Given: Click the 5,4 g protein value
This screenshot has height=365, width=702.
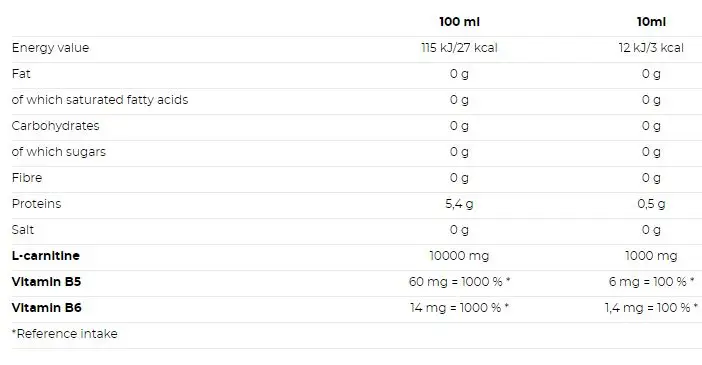Looking at the screenshot, I should 459,204.
